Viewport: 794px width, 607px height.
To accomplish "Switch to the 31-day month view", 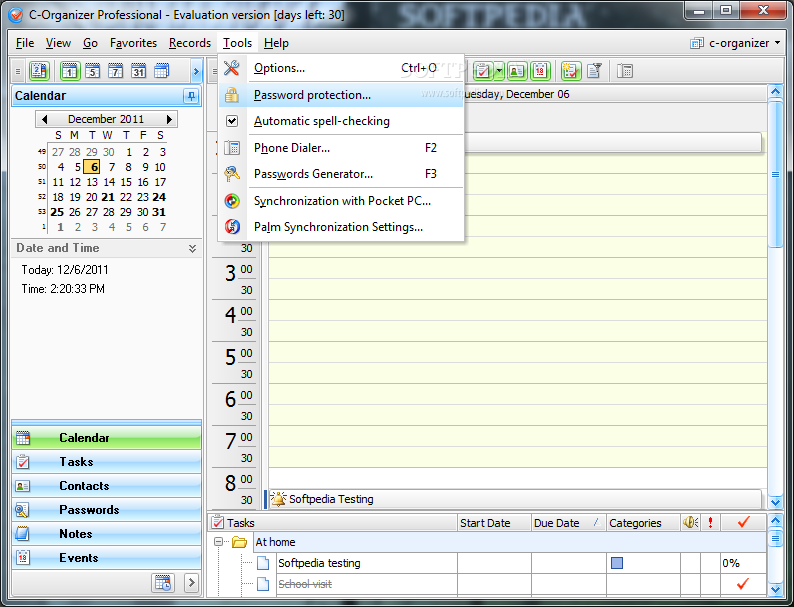I will click(x=138, y=71).
